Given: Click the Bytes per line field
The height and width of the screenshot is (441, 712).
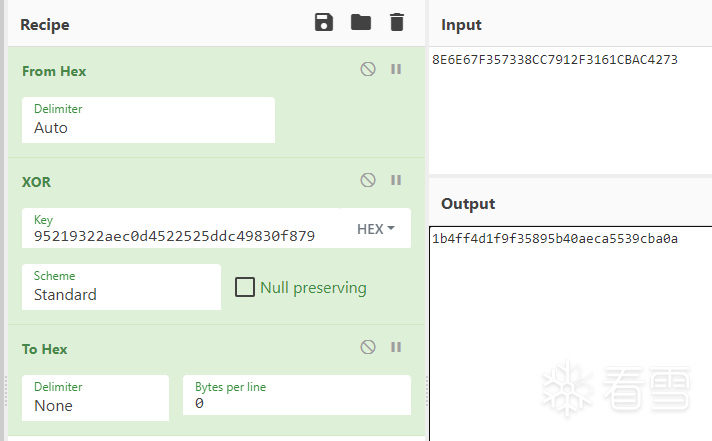Looking at the screenshot, I should 297,395.
